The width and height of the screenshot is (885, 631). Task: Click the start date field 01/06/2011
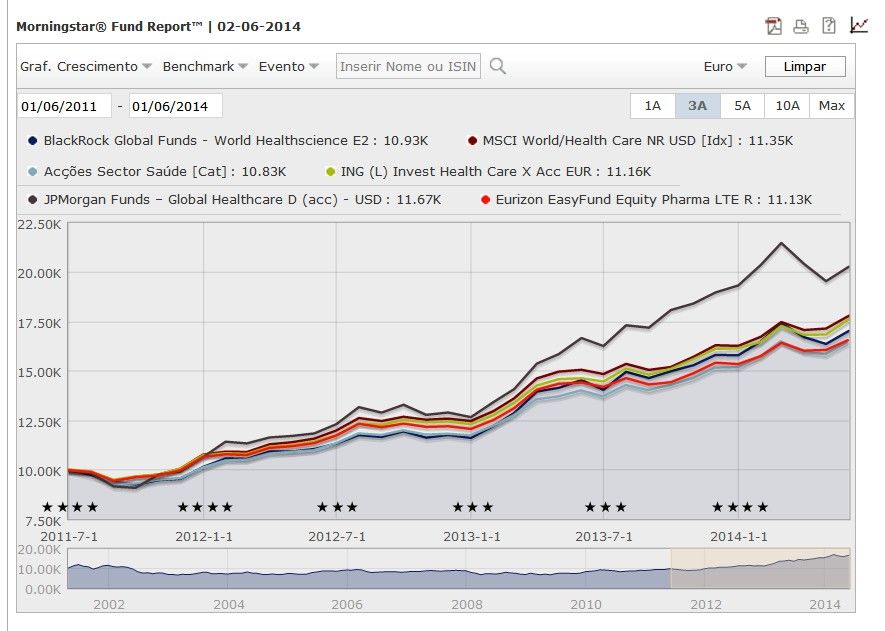pyautogui.click(x=64, y=106)
